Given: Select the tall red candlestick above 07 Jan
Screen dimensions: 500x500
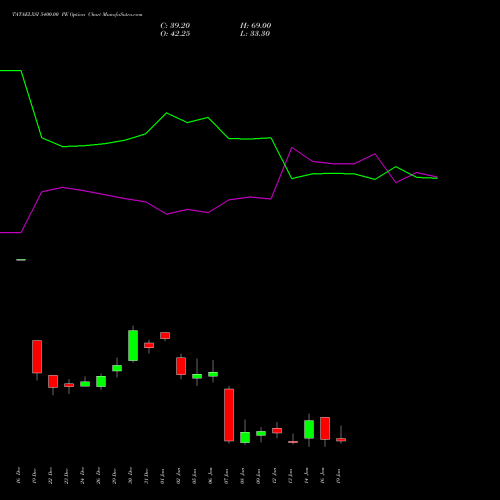Looking at the screenshot, I should (229, 415).
